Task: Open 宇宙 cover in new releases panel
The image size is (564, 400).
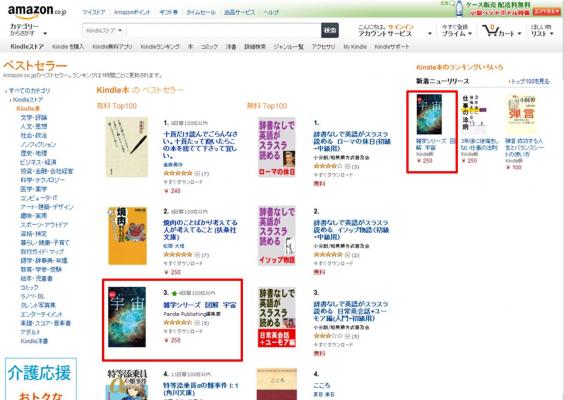Action: (x=429, y=114)
